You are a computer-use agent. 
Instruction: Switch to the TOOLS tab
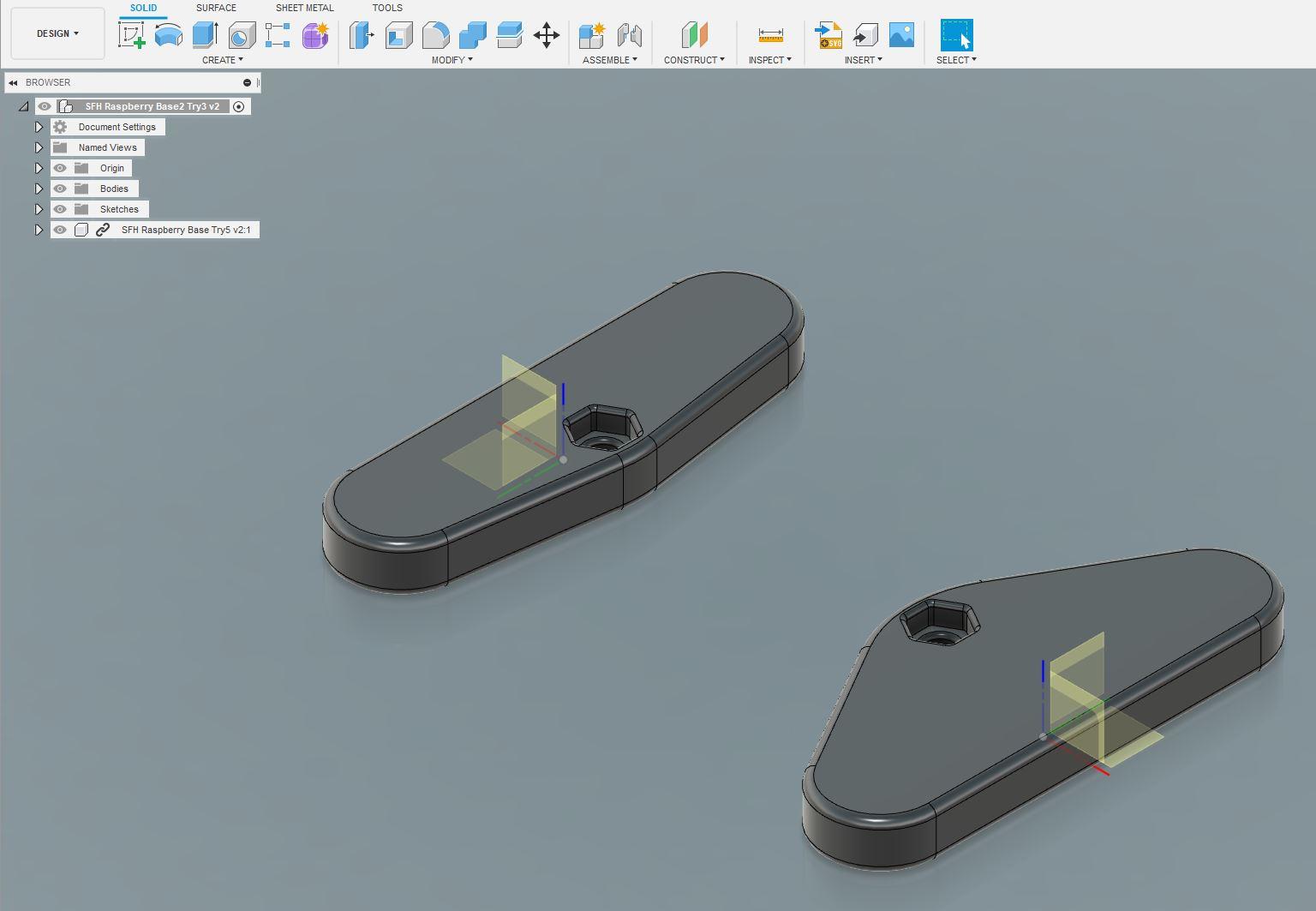[x=387, y=8]
